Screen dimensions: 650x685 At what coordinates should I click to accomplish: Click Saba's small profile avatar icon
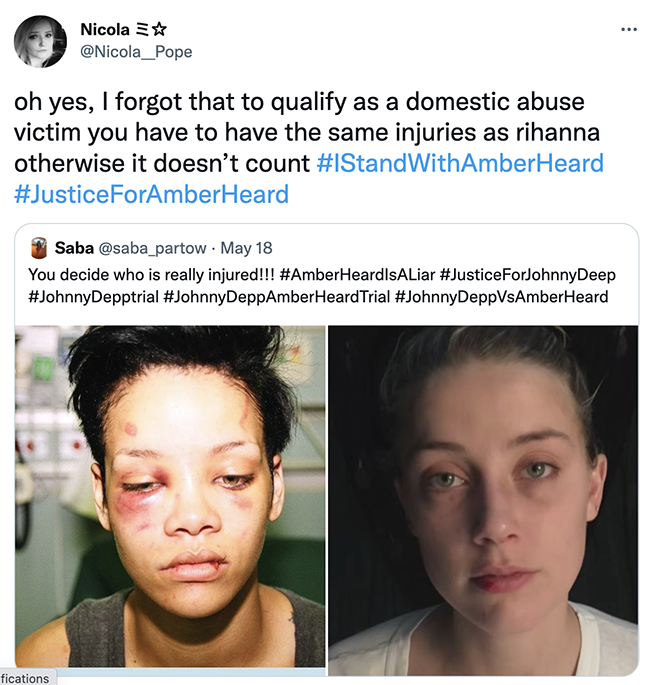click(x=39, y=248)
